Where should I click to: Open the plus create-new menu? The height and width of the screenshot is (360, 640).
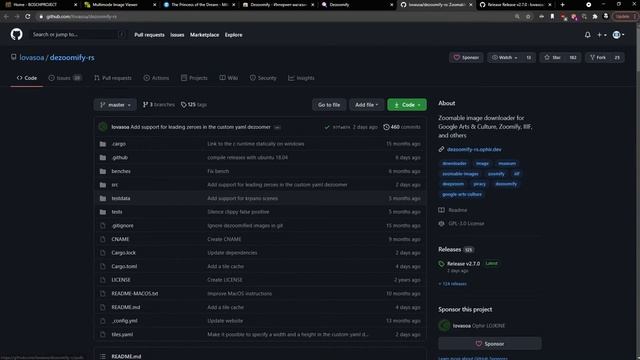[602, 35]
